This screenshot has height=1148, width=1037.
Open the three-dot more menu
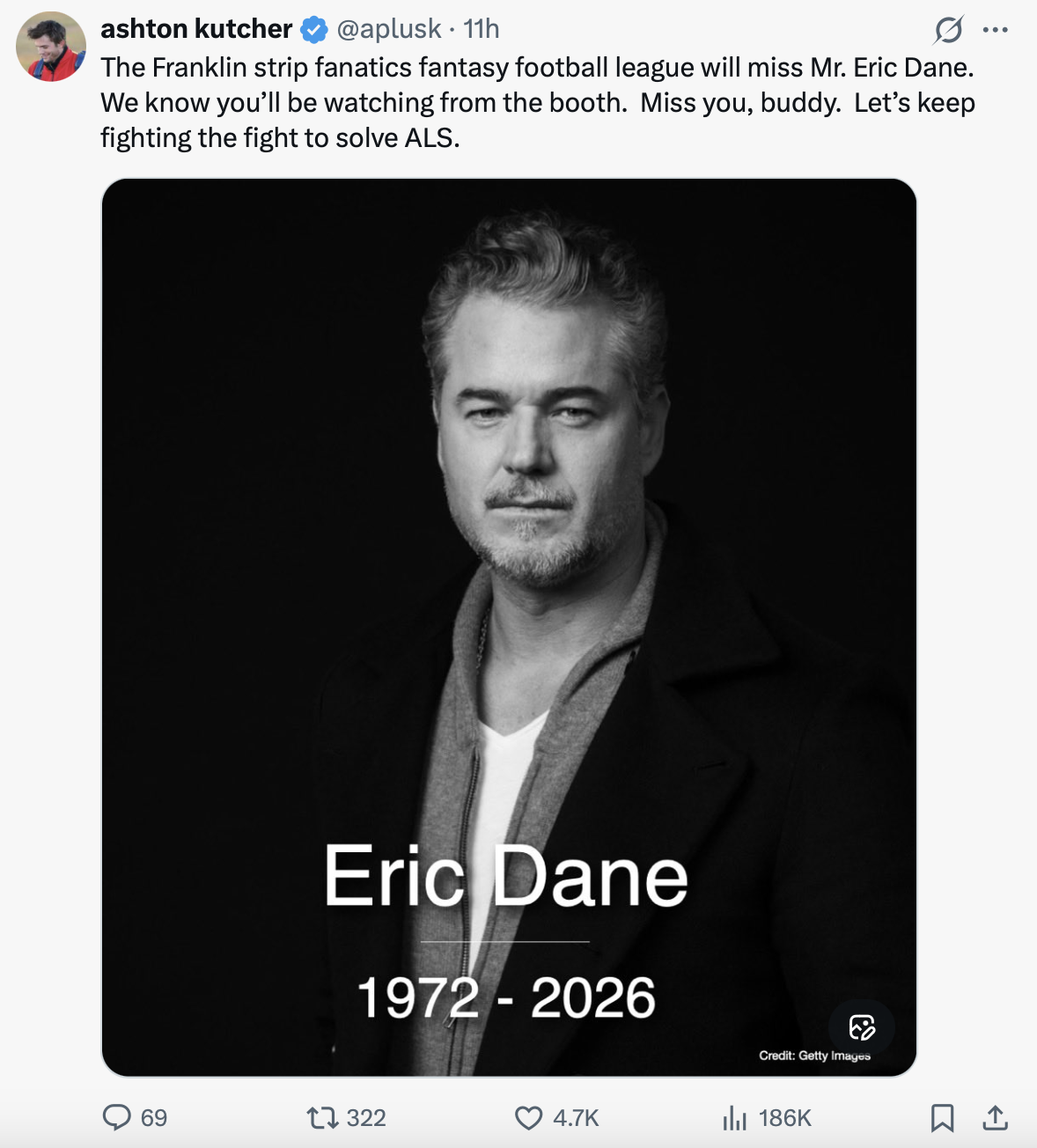(x=996, y=30)
